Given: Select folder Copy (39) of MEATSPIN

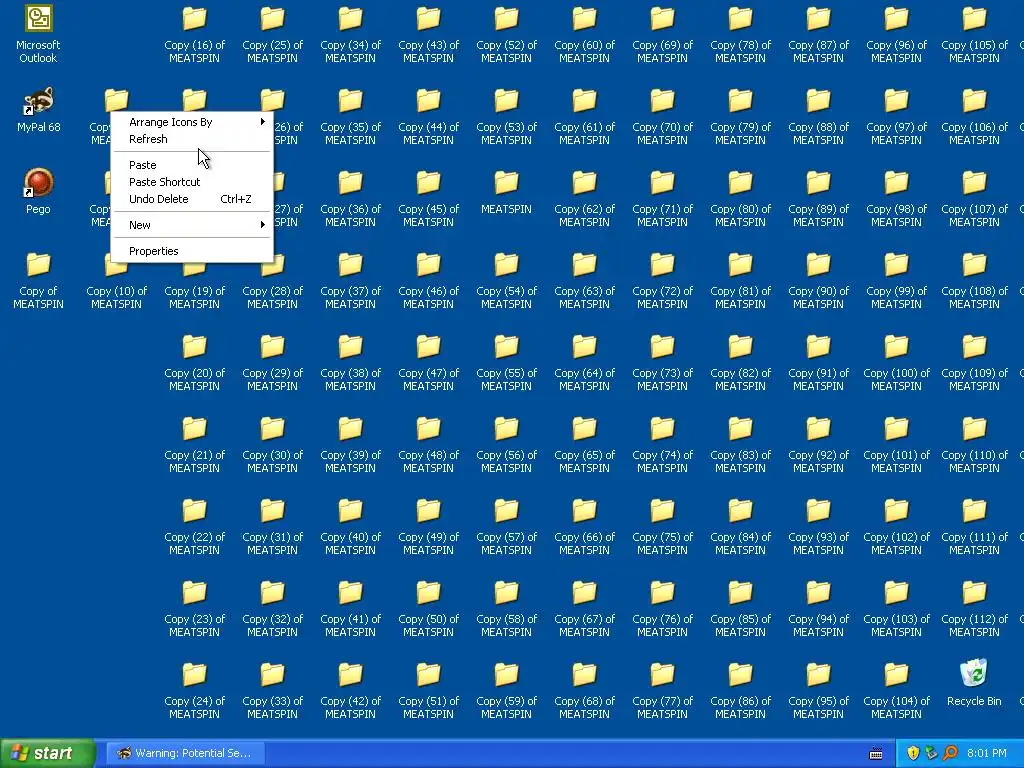Looking at the screenshot, I should point(350,443).
